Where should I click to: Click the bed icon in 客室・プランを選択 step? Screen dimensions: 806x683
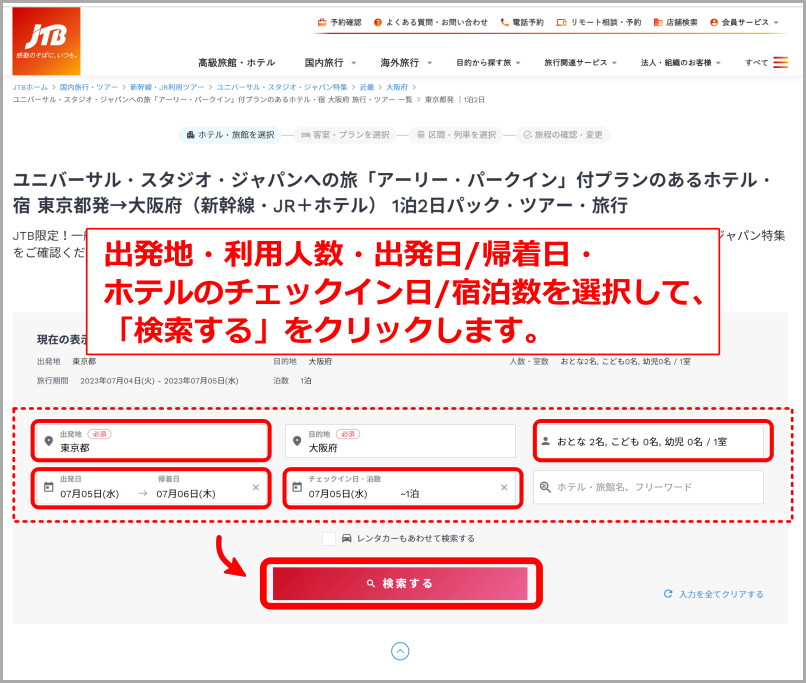click(305, 135)
